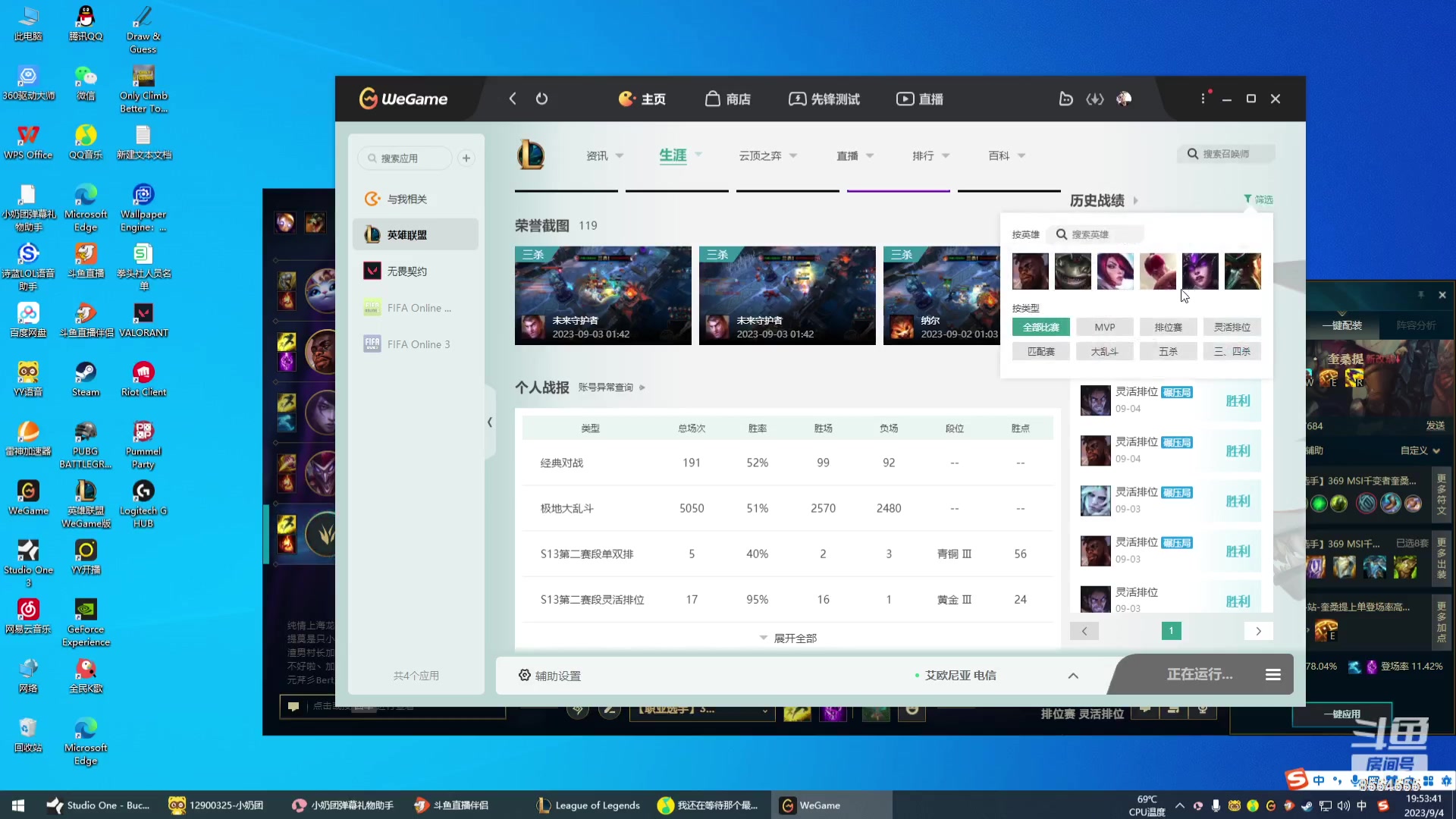Open the 商店 store tab
This screenshot has width=1456, height=819.
(x=728, y=99)
